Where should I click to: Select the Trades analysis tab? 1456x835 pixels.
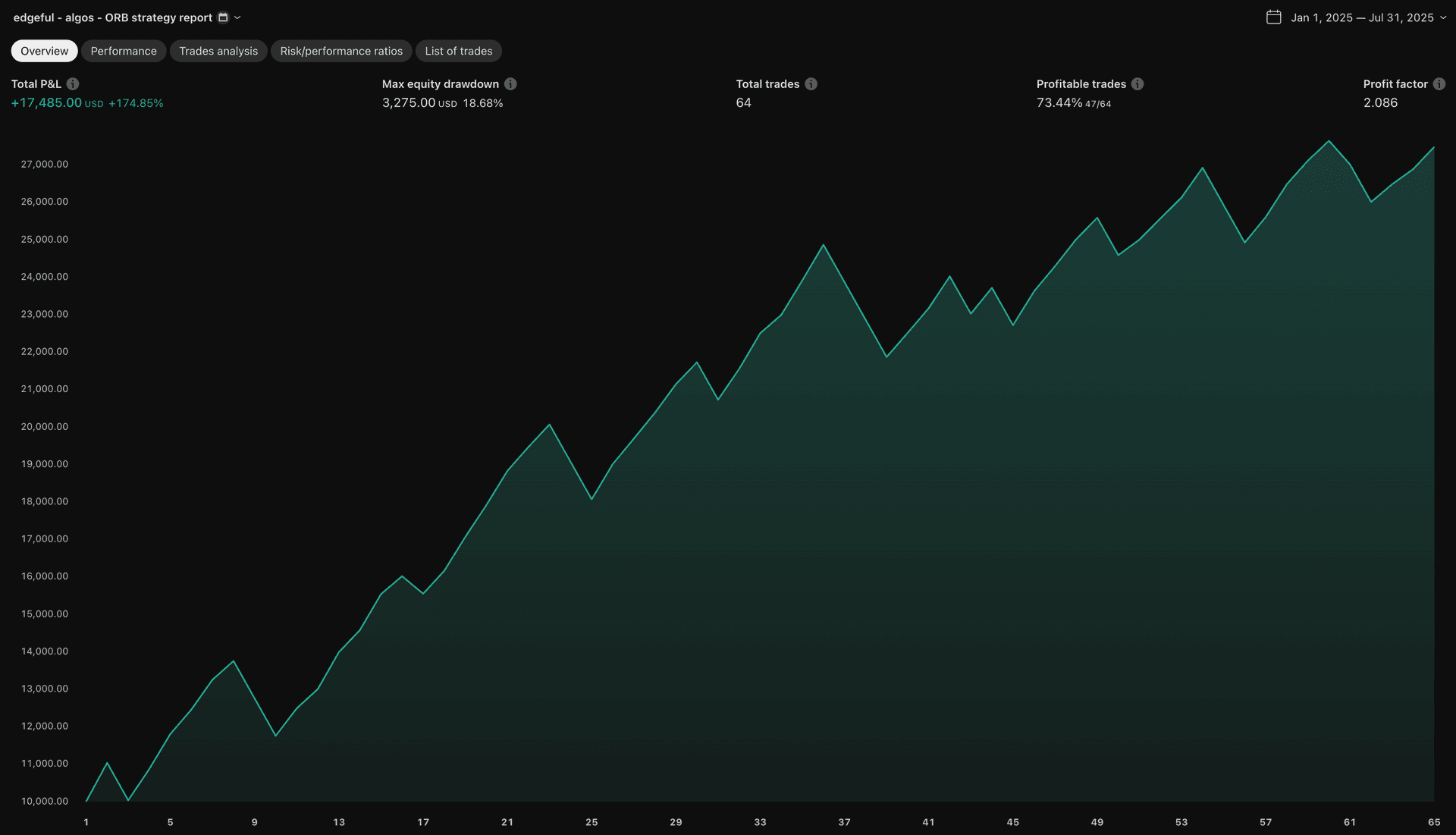(x=218, y=51)
